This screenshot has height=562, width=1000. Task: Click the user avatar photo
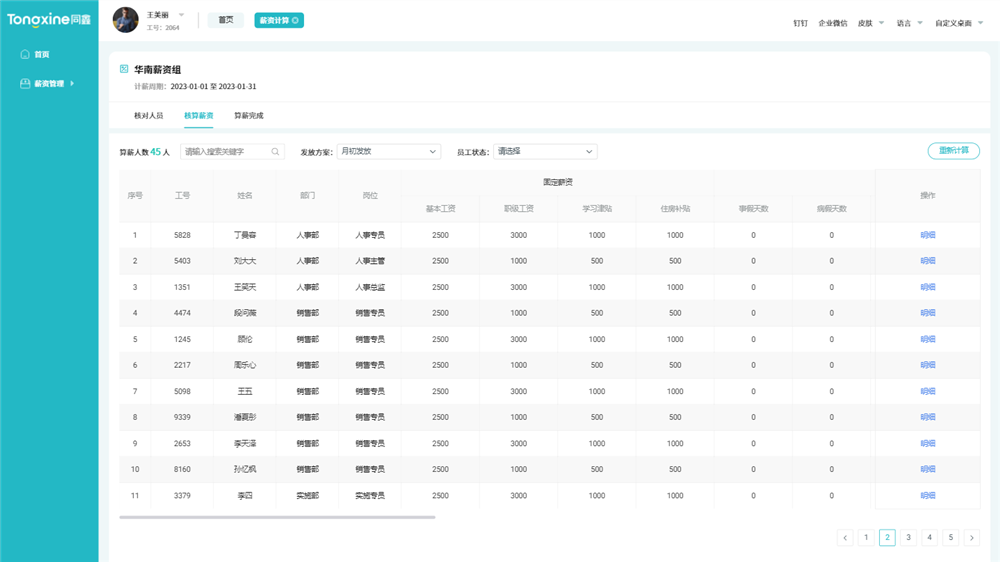125,20
